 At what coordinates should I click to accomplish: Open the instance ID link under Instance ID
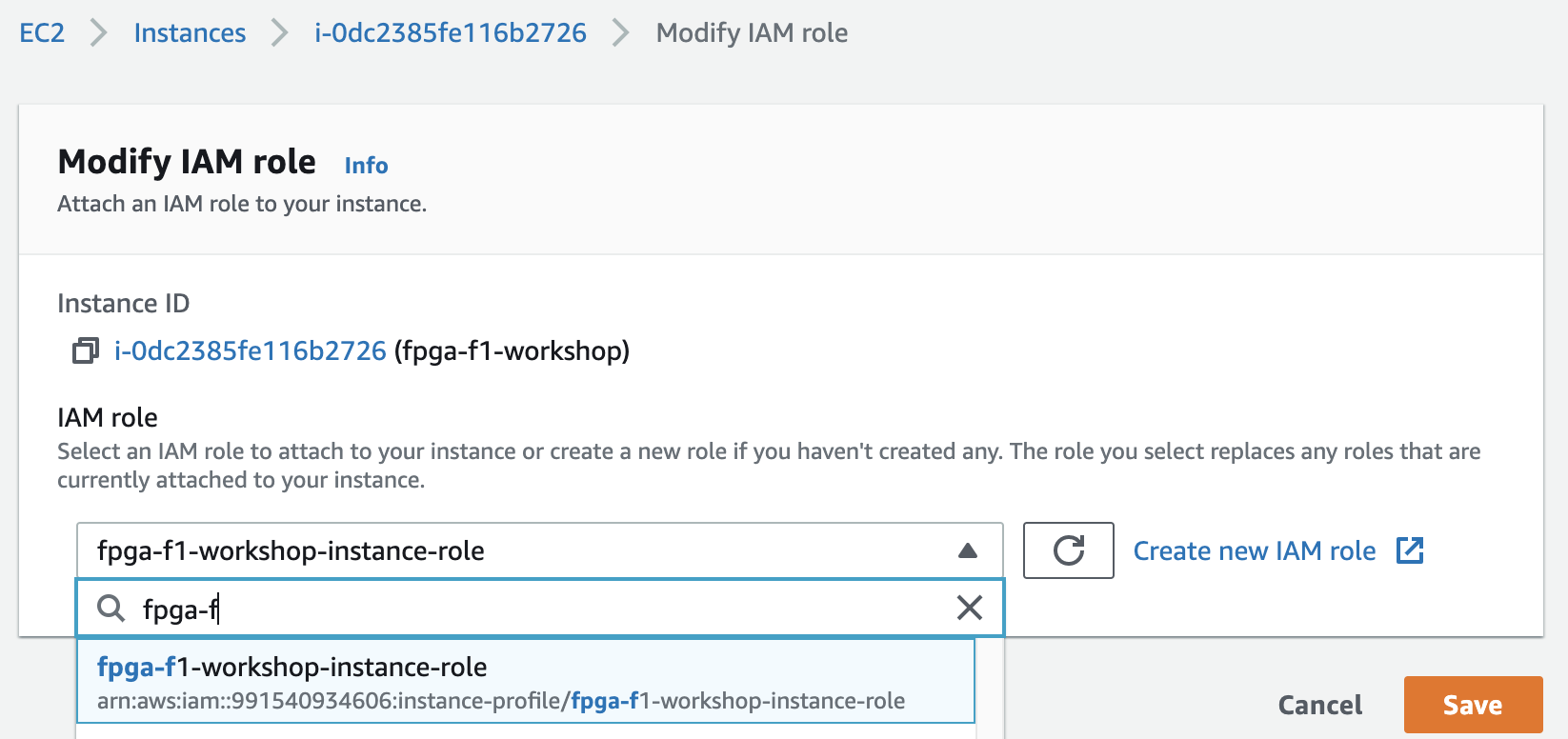pyautogui.click(x=251, y=351)
